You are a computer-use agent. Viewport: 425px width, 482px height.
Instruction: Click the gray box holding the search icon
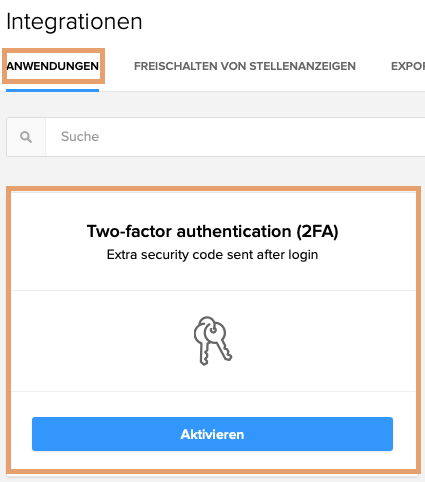26,137
